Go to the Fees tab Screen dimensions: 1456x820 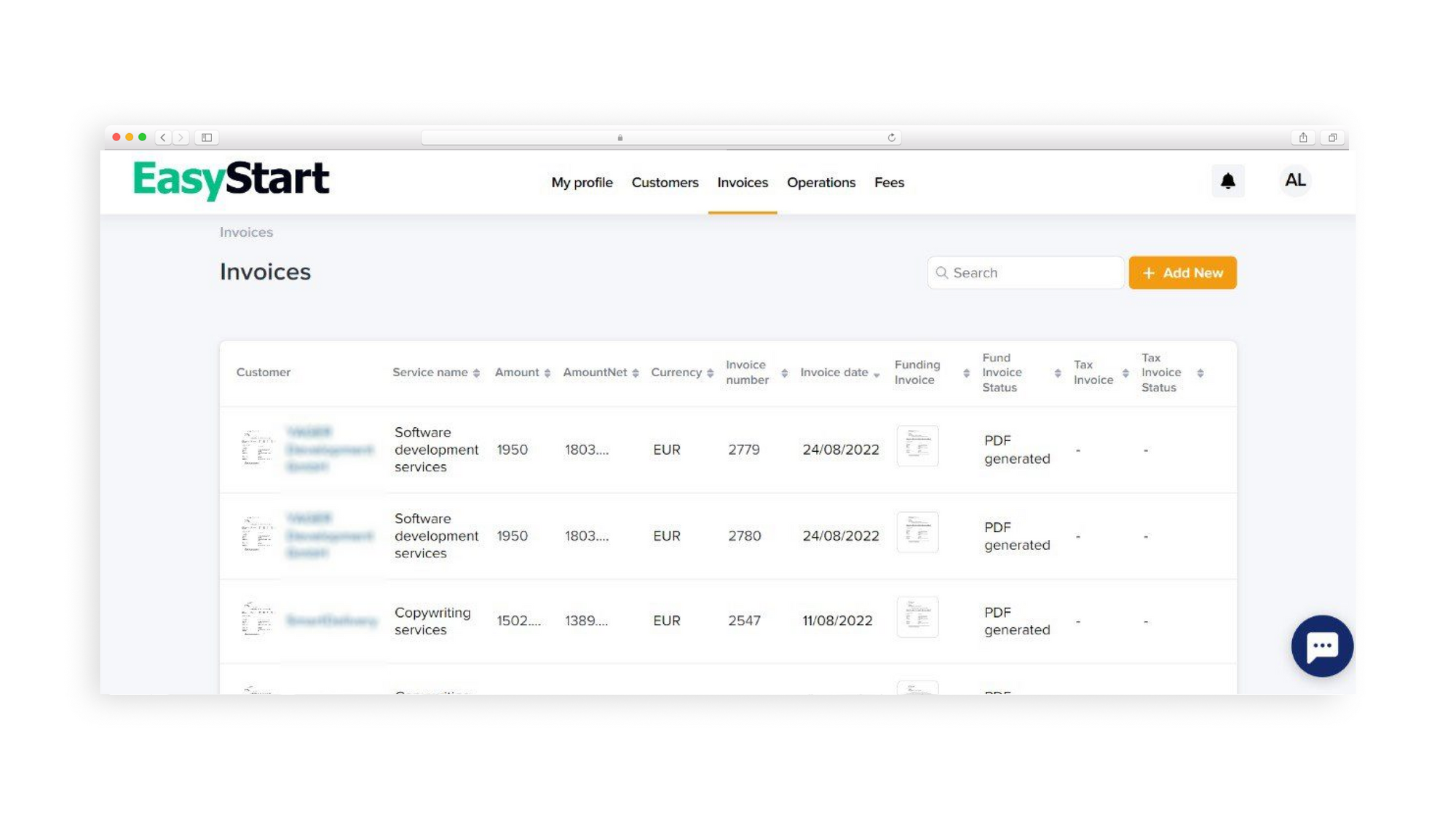(889, 183)
